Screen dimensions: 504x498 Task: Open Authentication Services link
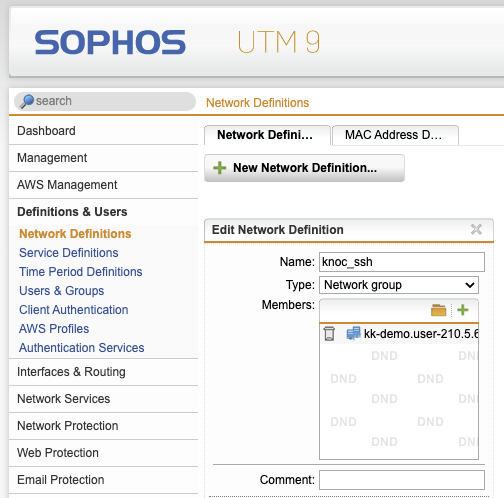pos(82,348)
